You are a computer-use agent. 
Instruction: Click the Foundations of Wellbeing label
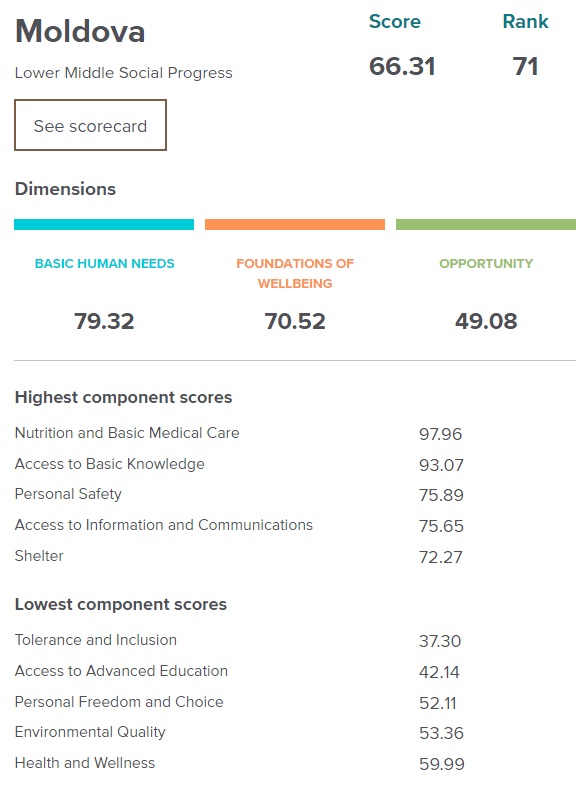pos(295,273)
